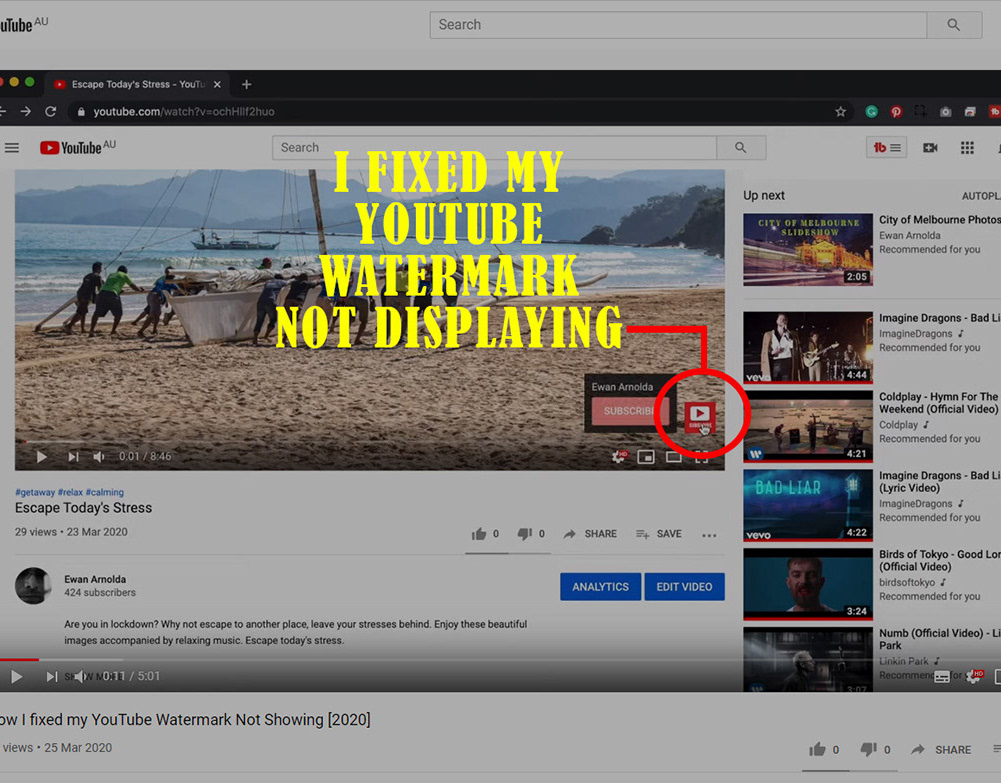This screenshot has width=1001, height=783.
Task: Toggle subtitles in the outer player
Action: [x=942, y=677]
